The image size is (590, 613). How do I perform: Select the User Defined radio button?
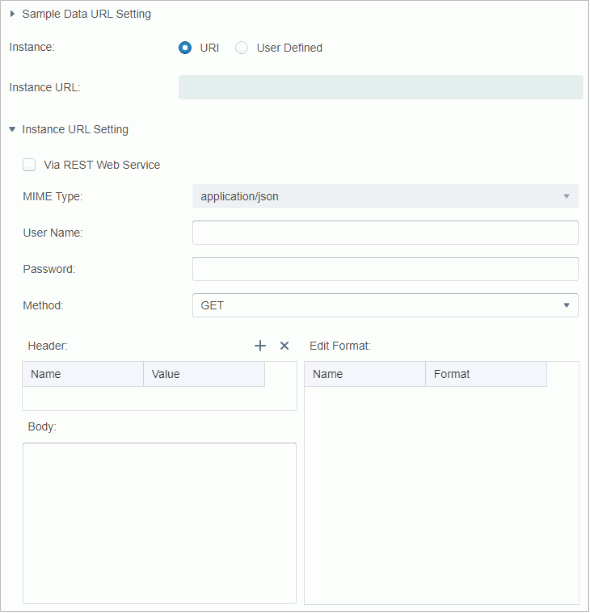[x=241, y=48]
